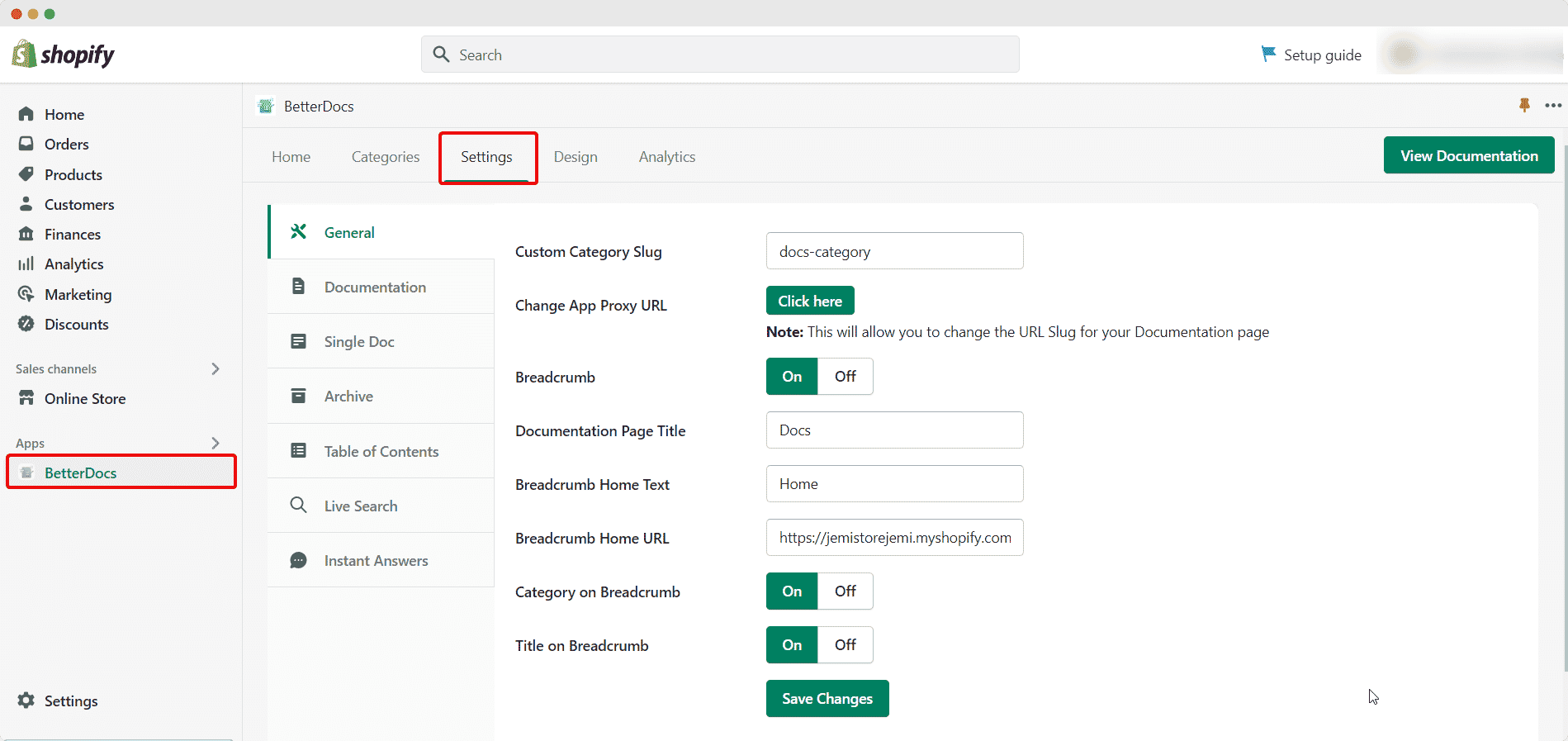
Task: Click the Home house icon in sidebar
Action: 26,114
